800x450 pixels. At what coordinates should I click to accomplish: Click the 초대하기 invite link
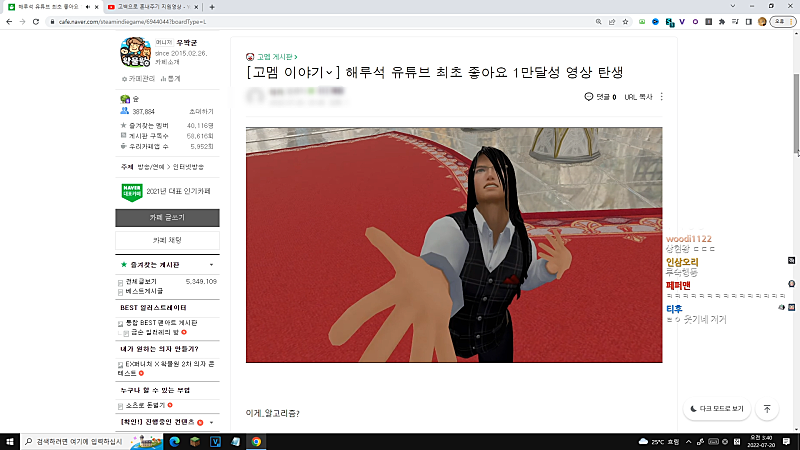tap(201, 111)
